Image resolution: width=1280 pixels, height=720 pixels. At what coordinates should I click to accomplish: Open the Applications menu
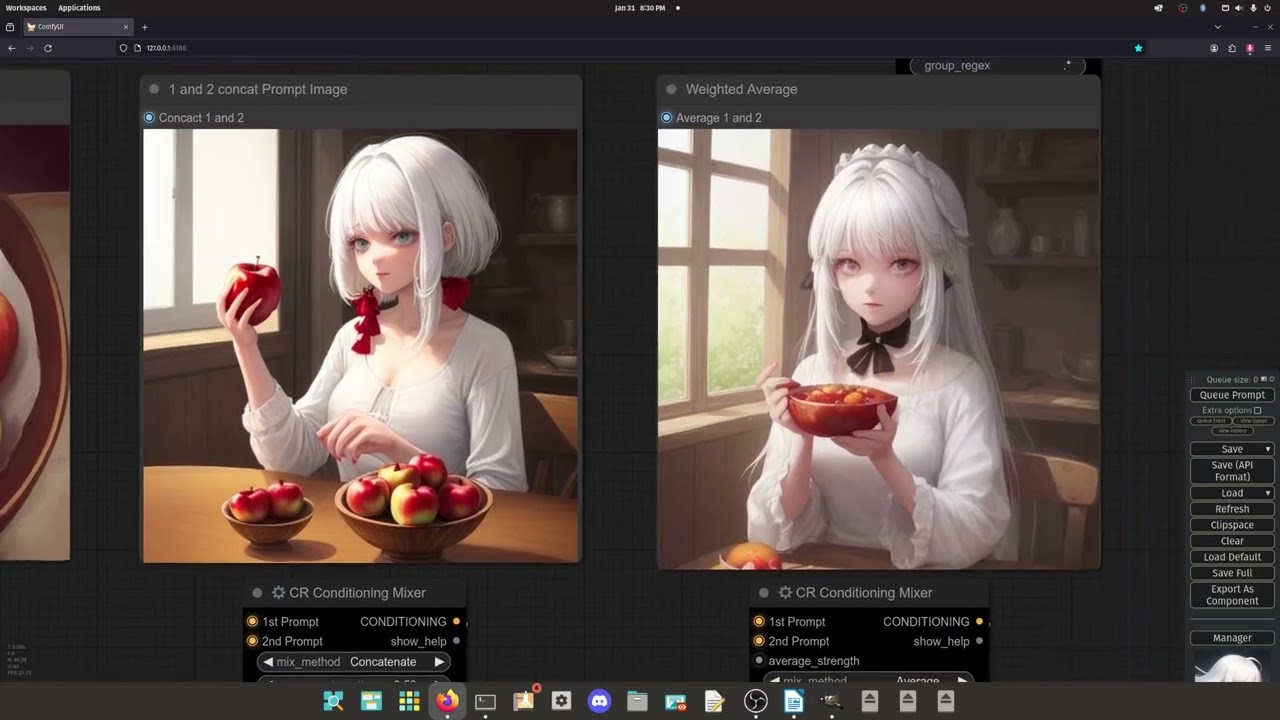pos(79,8)
